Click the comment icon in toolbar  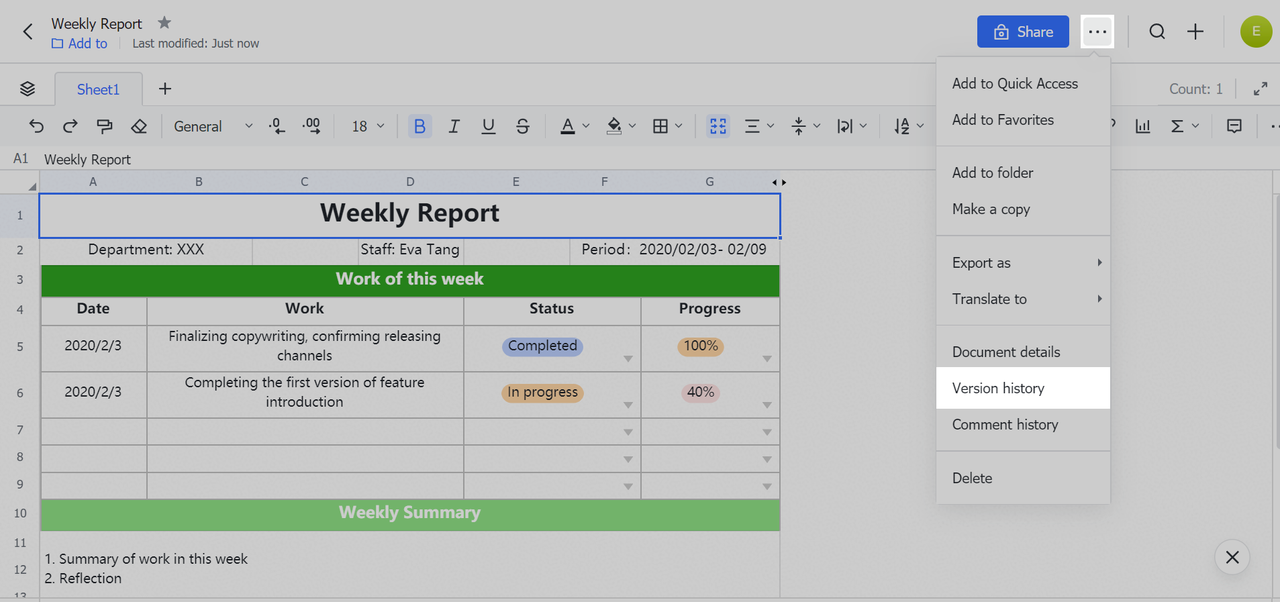pyautogui.click(x=1234, y=126)
